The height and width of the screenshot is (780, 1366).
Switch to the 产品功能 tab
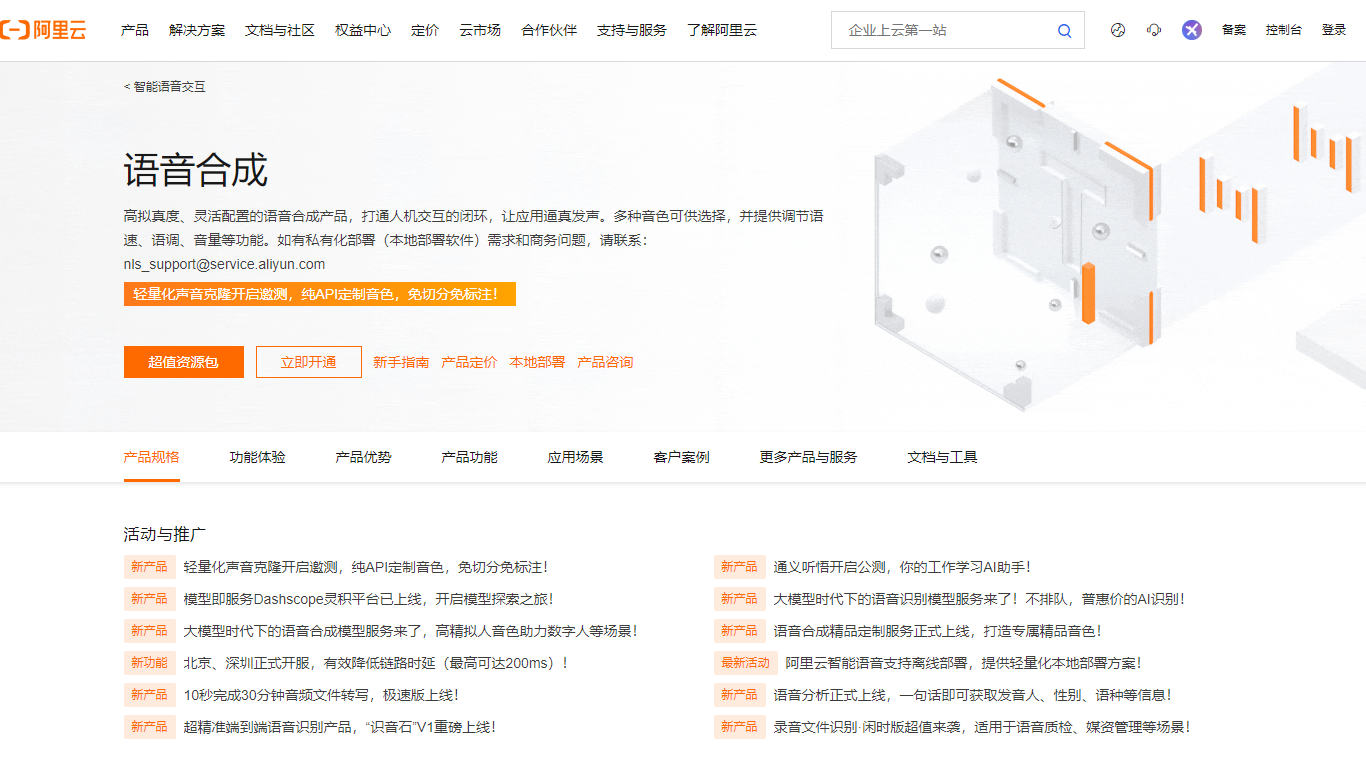470,457
